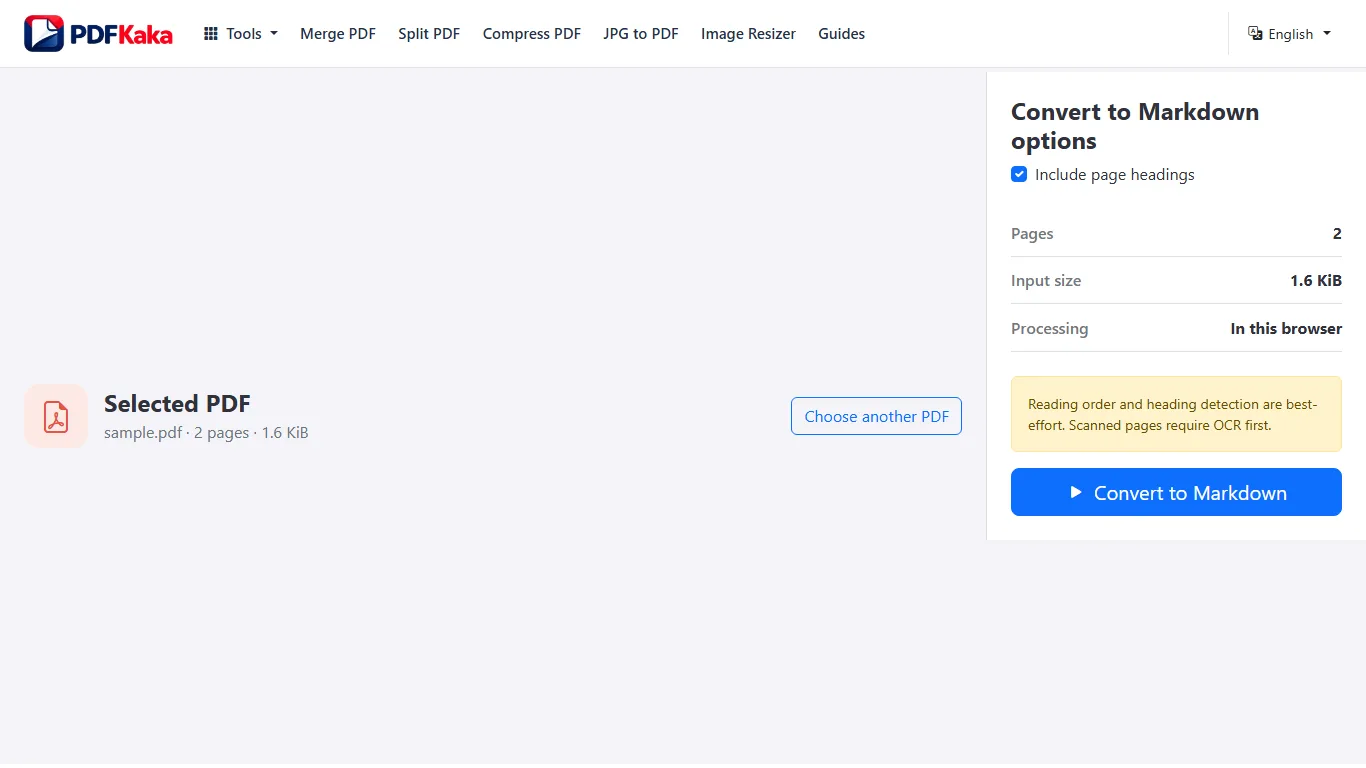Screen dimensions: 1366x768
Task: Open the Tools dropdown menu
Action: click(241, 34)
